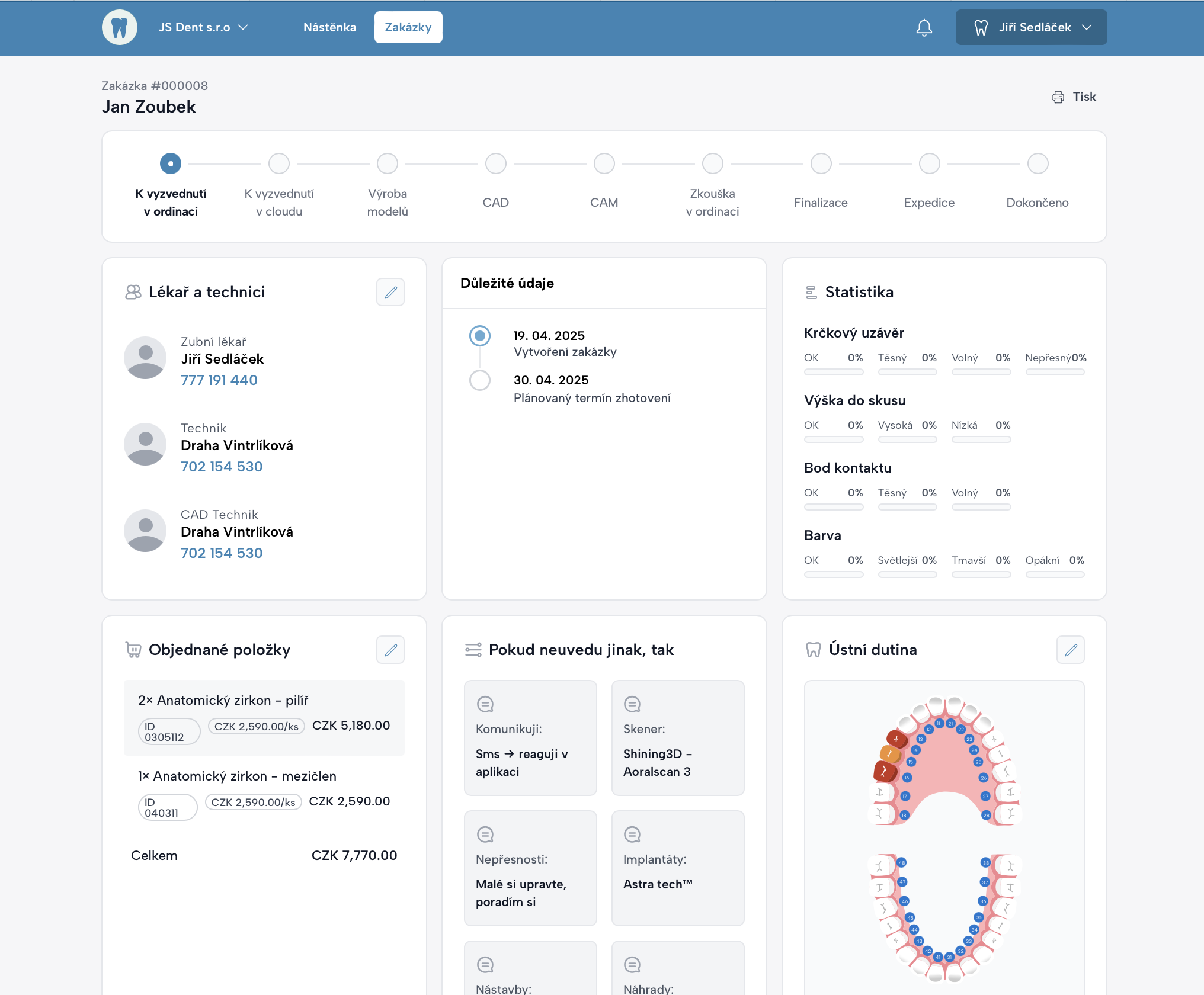
Task: Open the notifications bell
Action: pyautogui.click(x=924, y=27)
